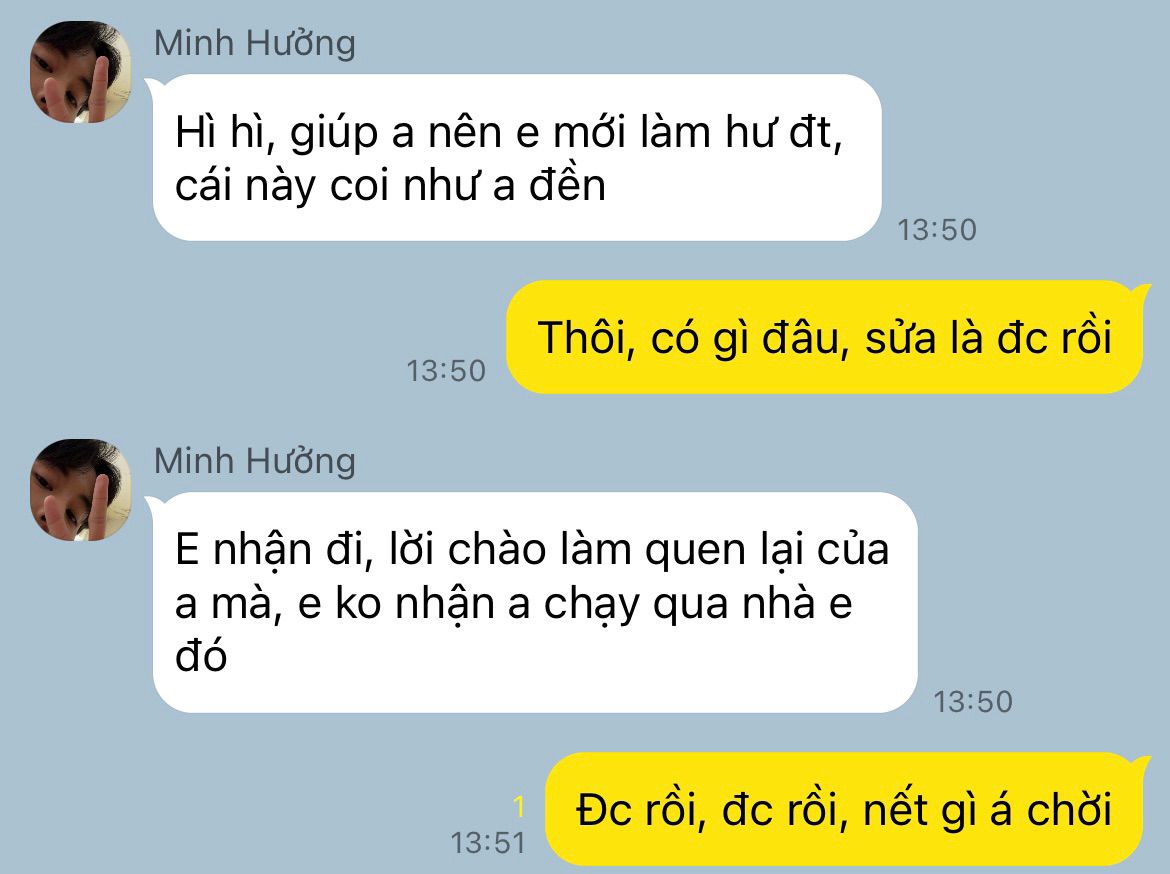
Task: Click the words "nết gì á chời"
Action: coord(987,811)
